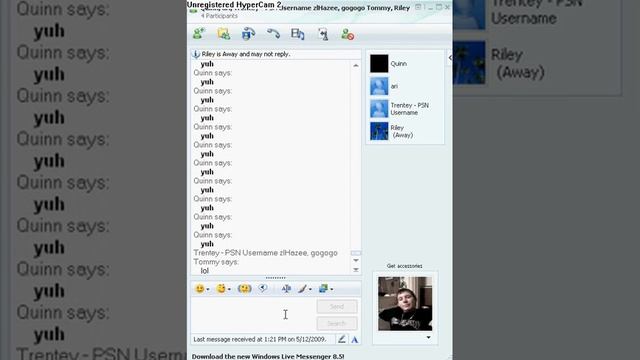Start a video call from toolbar
The height and width of the screenshot is (360, 640).
click(248, 34)
